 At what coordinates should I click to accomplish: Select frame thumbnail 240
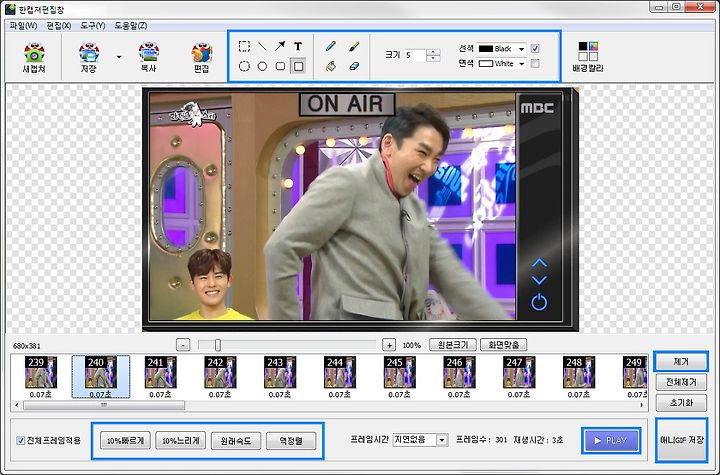point(101,376)
